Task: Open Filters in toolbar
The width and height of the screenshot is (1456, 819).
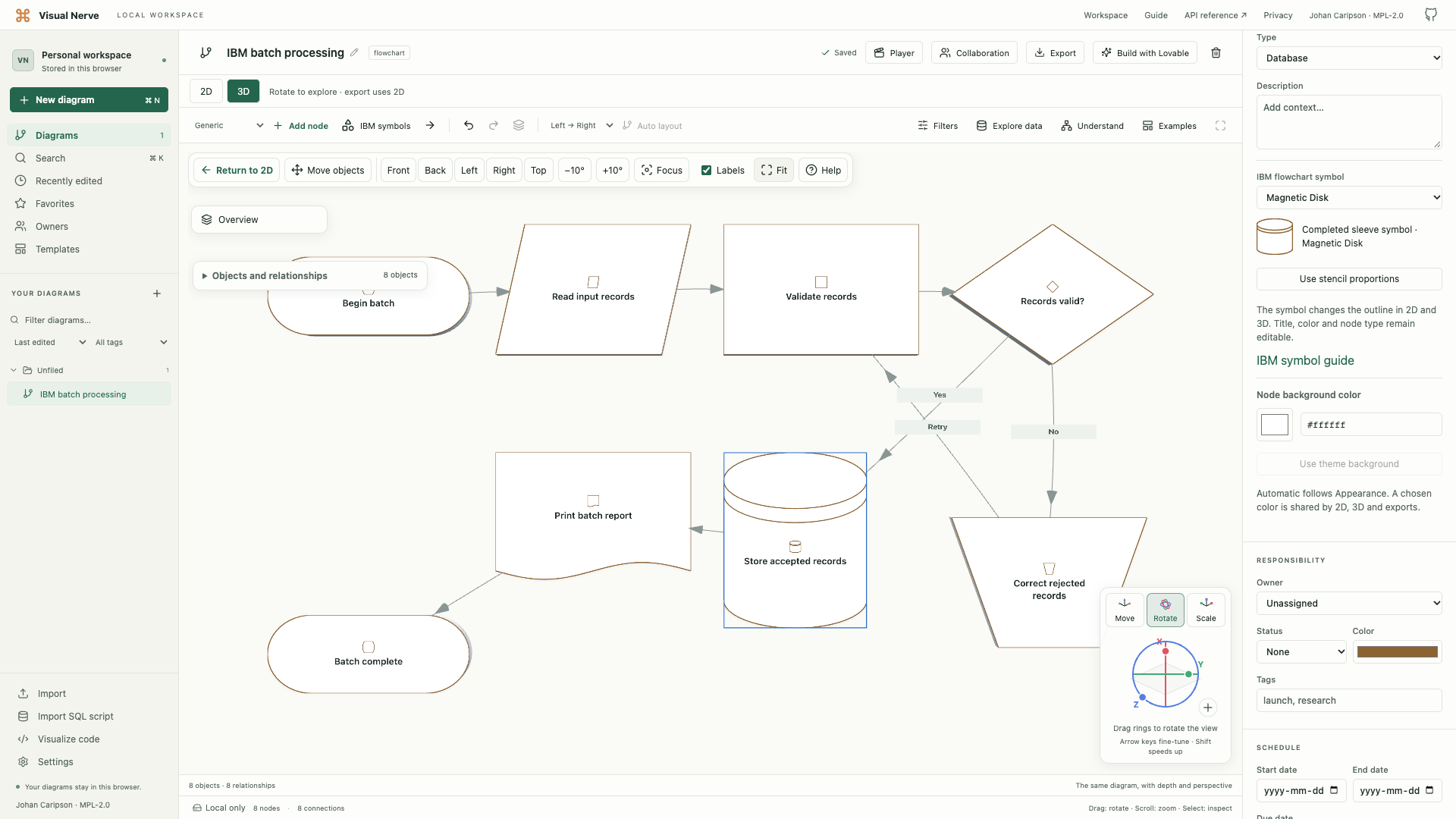Action: click(x=937, y=126)
